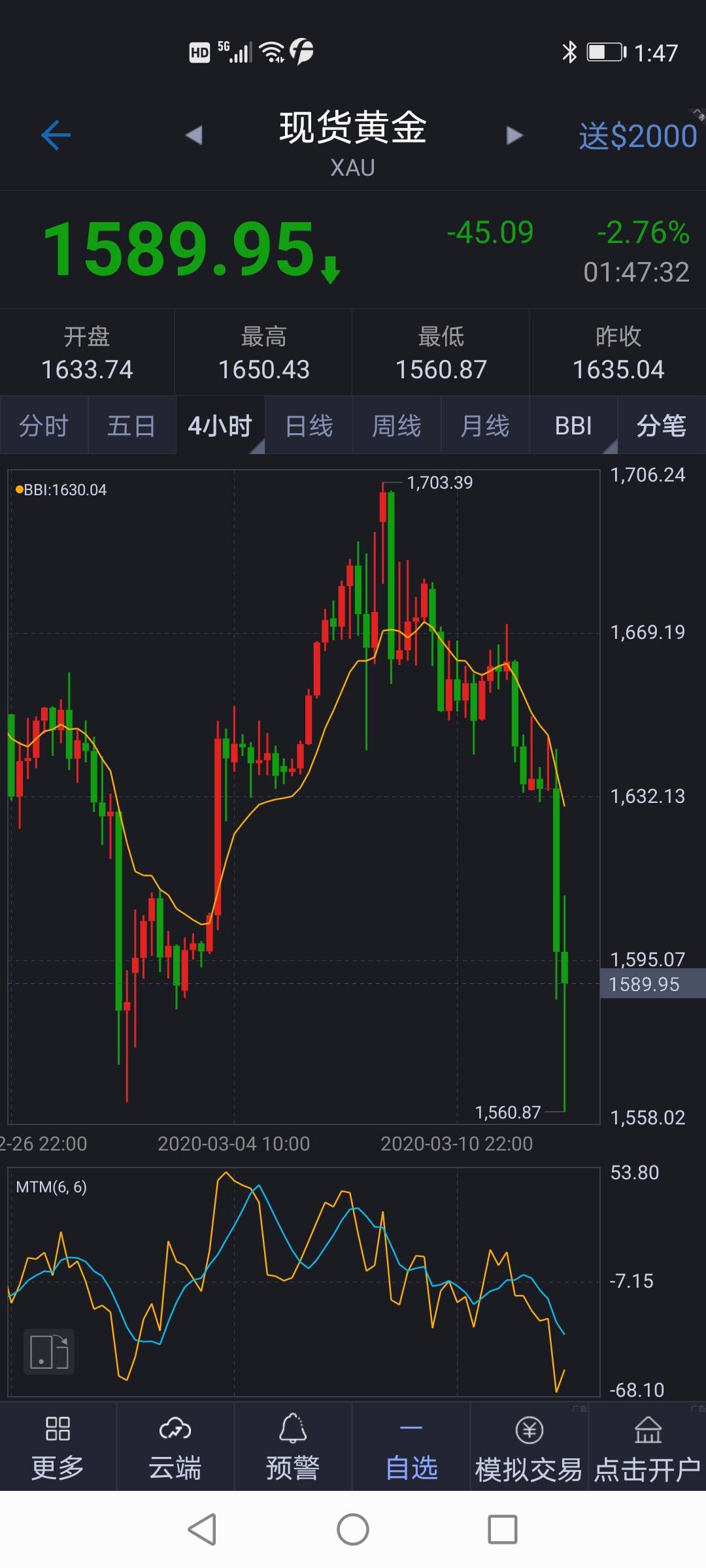Image resolution: width=706 pixels, height=1568 pixels.
Task: Tap the 1,703.39 high price marker
Action: [439, 483]
